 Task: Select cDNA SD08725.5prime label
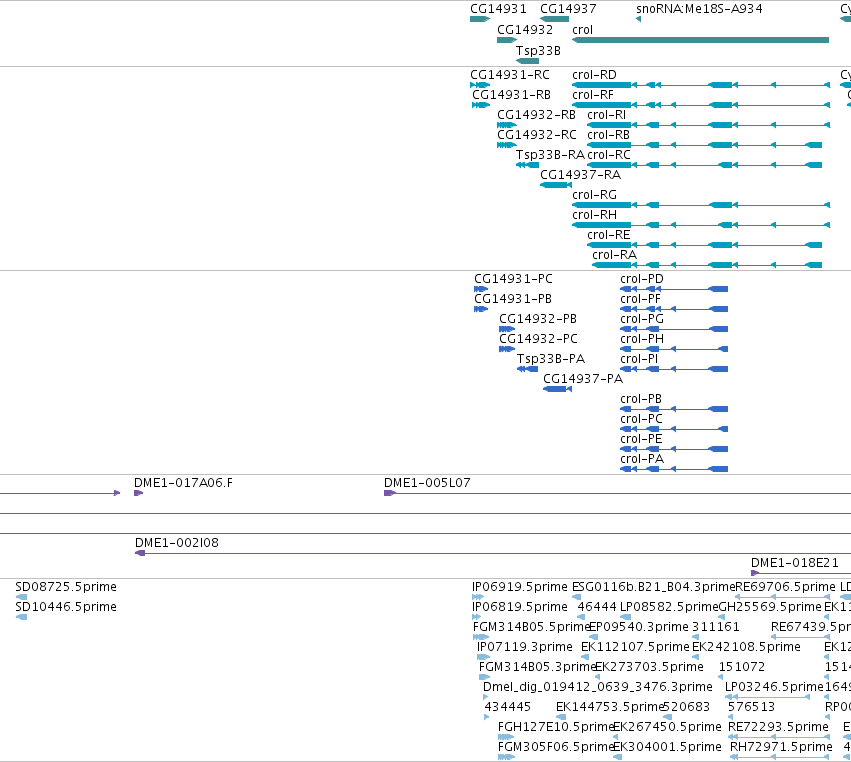pos(66,587)
